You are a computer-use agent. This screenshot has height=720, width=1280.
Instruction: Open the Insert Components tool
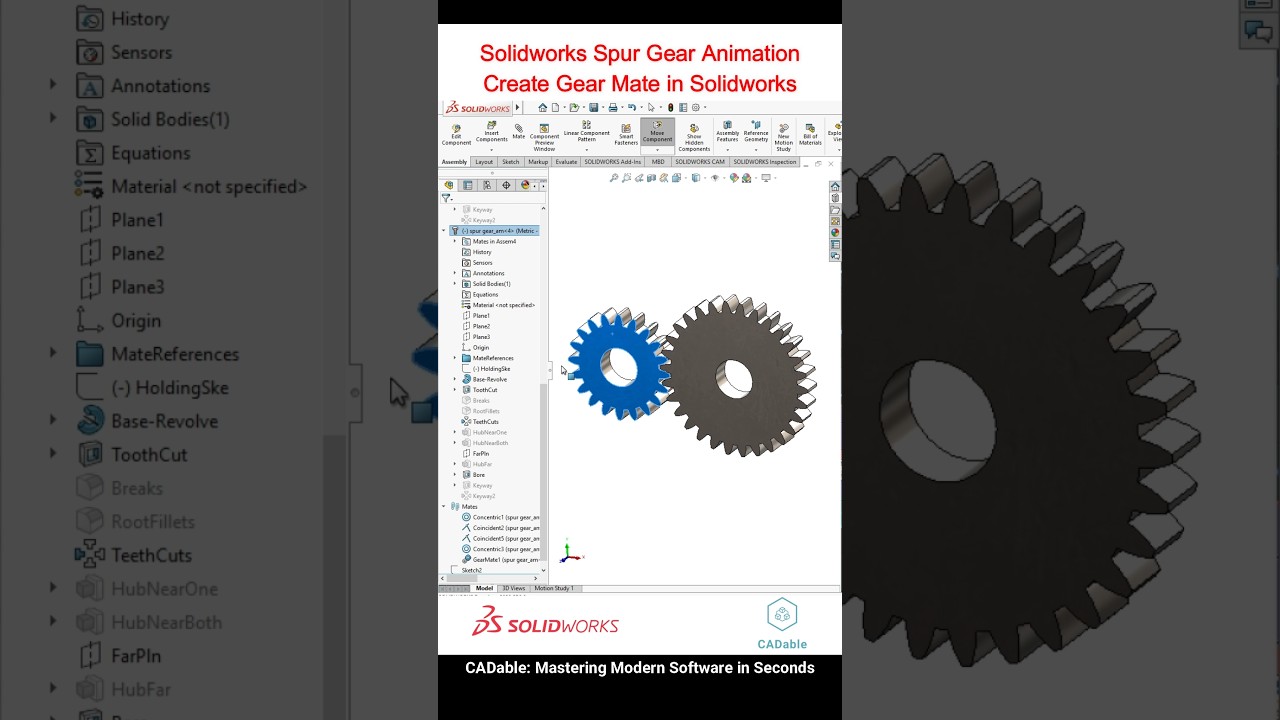click(x=491, y=132)
